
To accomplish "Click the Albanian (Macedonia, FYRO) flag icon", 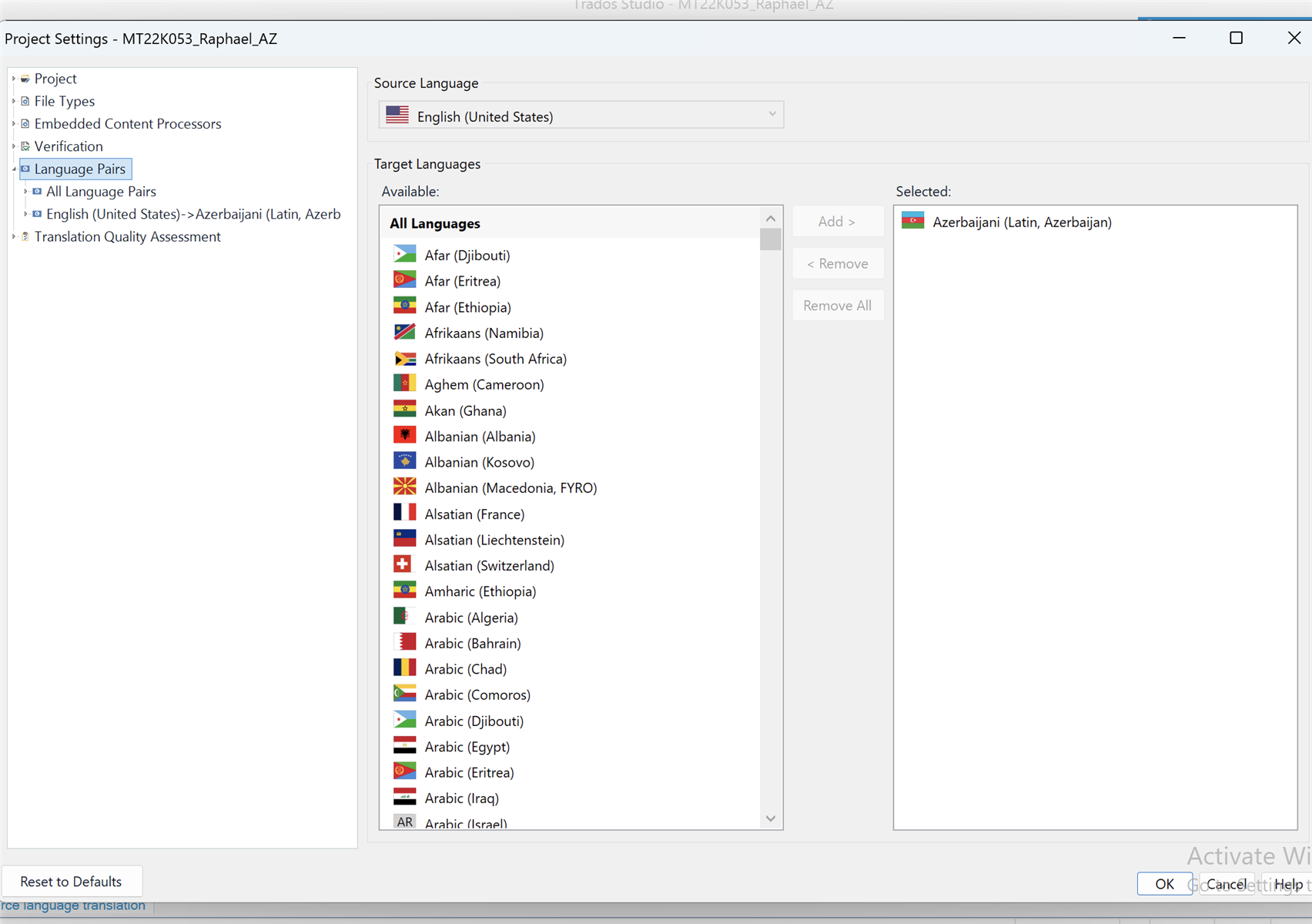I will pos(404,487).
